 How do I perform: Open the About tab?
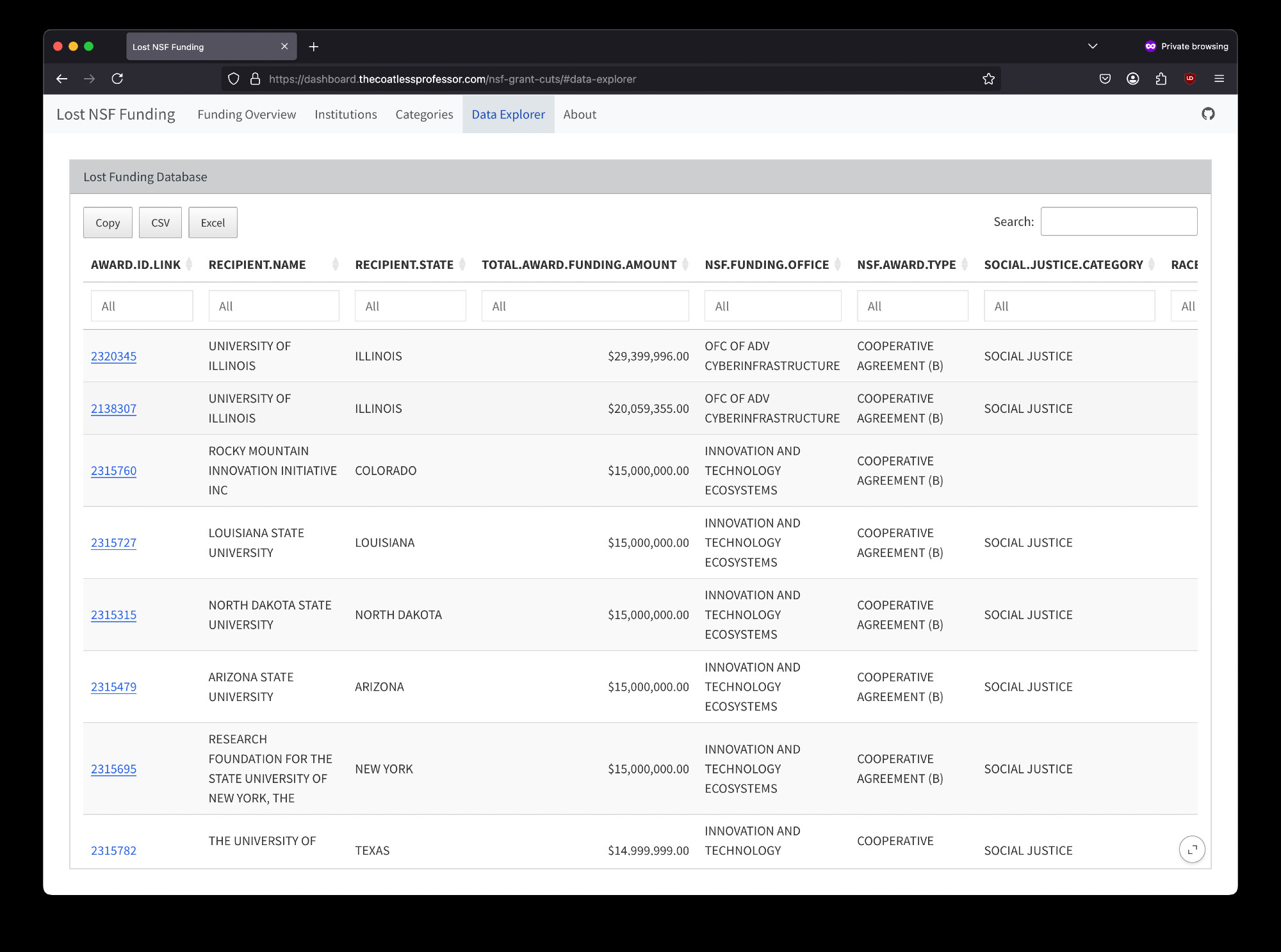[x=580, y=115]
